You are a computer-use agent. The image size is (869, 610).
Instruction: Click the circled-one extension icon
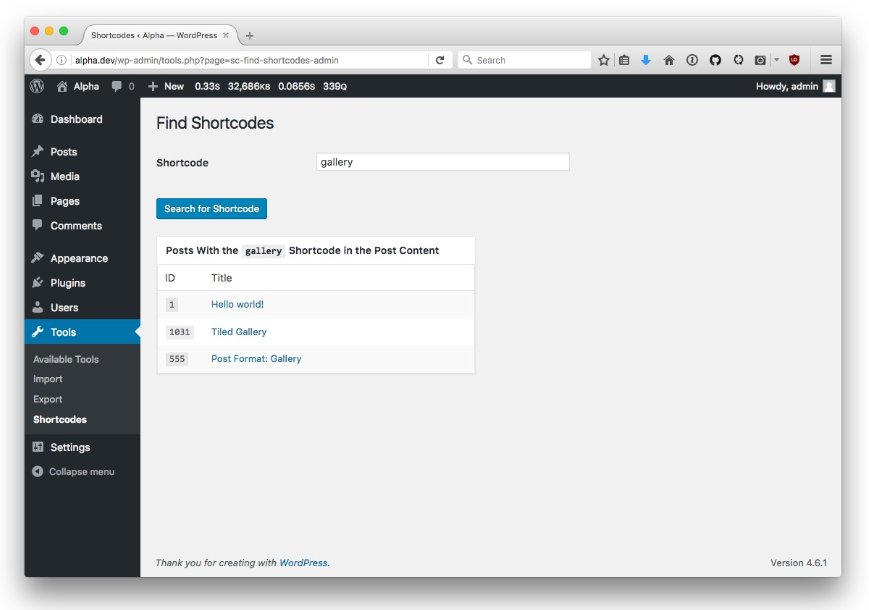tap(692, 60)
